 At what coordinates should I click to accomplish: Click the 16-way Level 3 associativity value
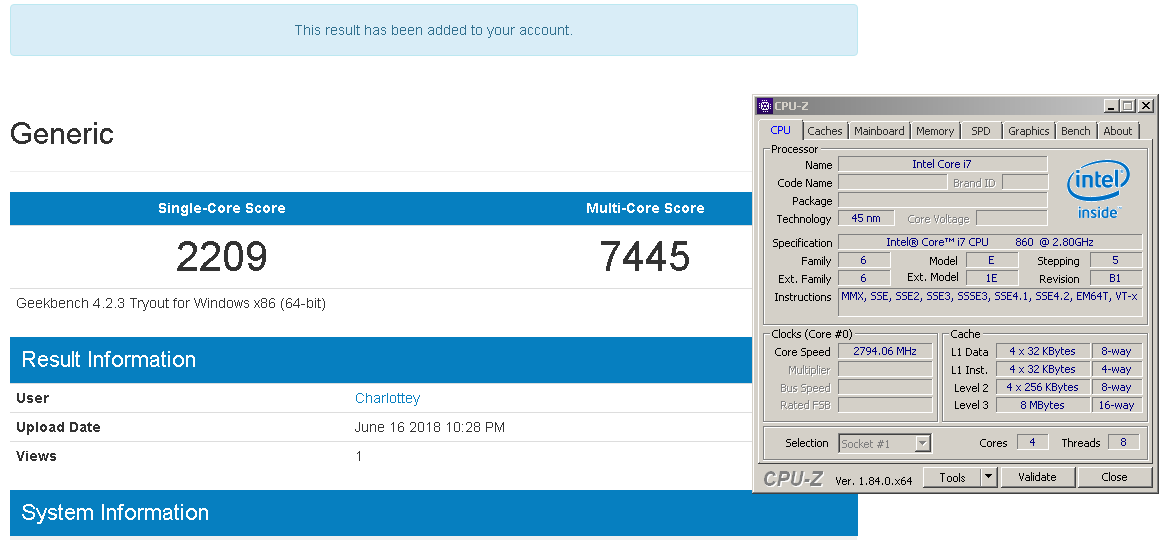tap(1116, 405)
